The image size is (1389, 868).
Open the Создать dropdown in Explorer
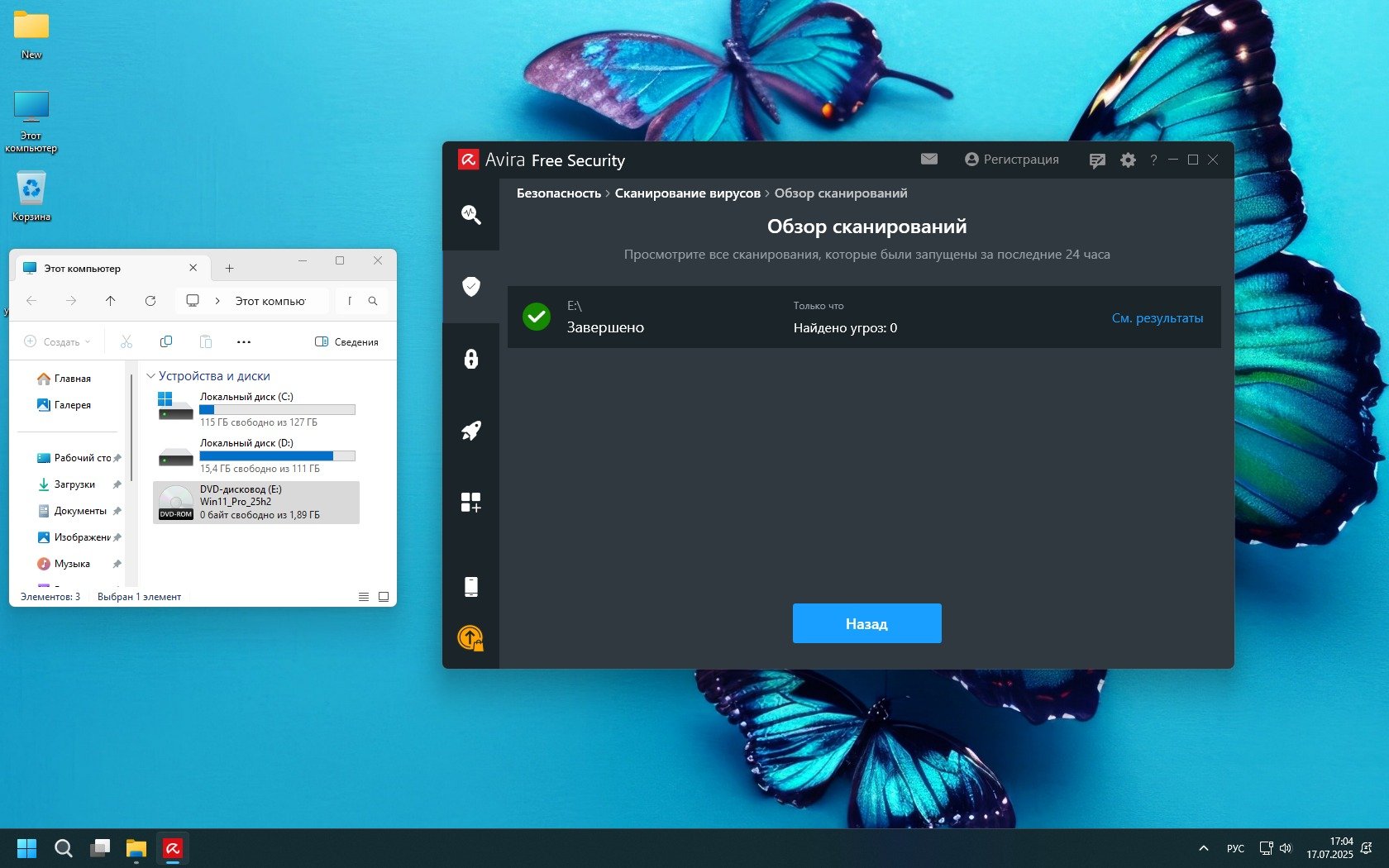tap(58, 341)
